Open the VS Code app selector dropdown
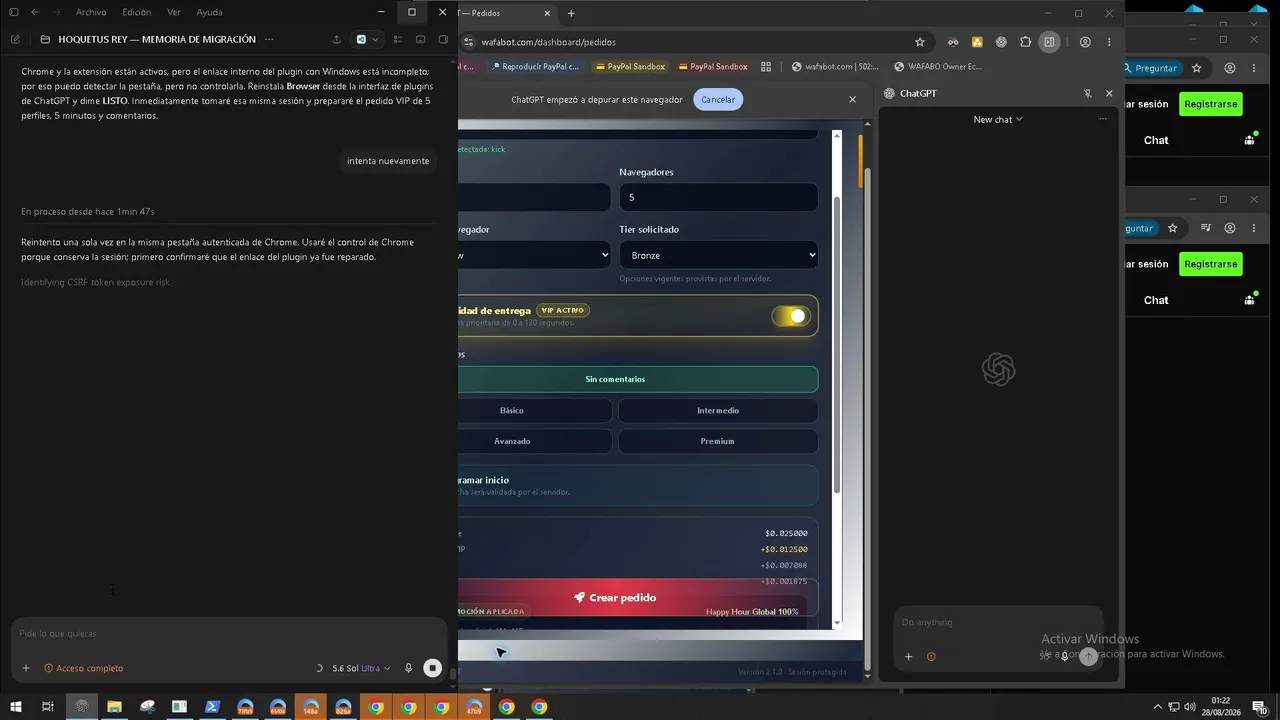 [367, 40]
